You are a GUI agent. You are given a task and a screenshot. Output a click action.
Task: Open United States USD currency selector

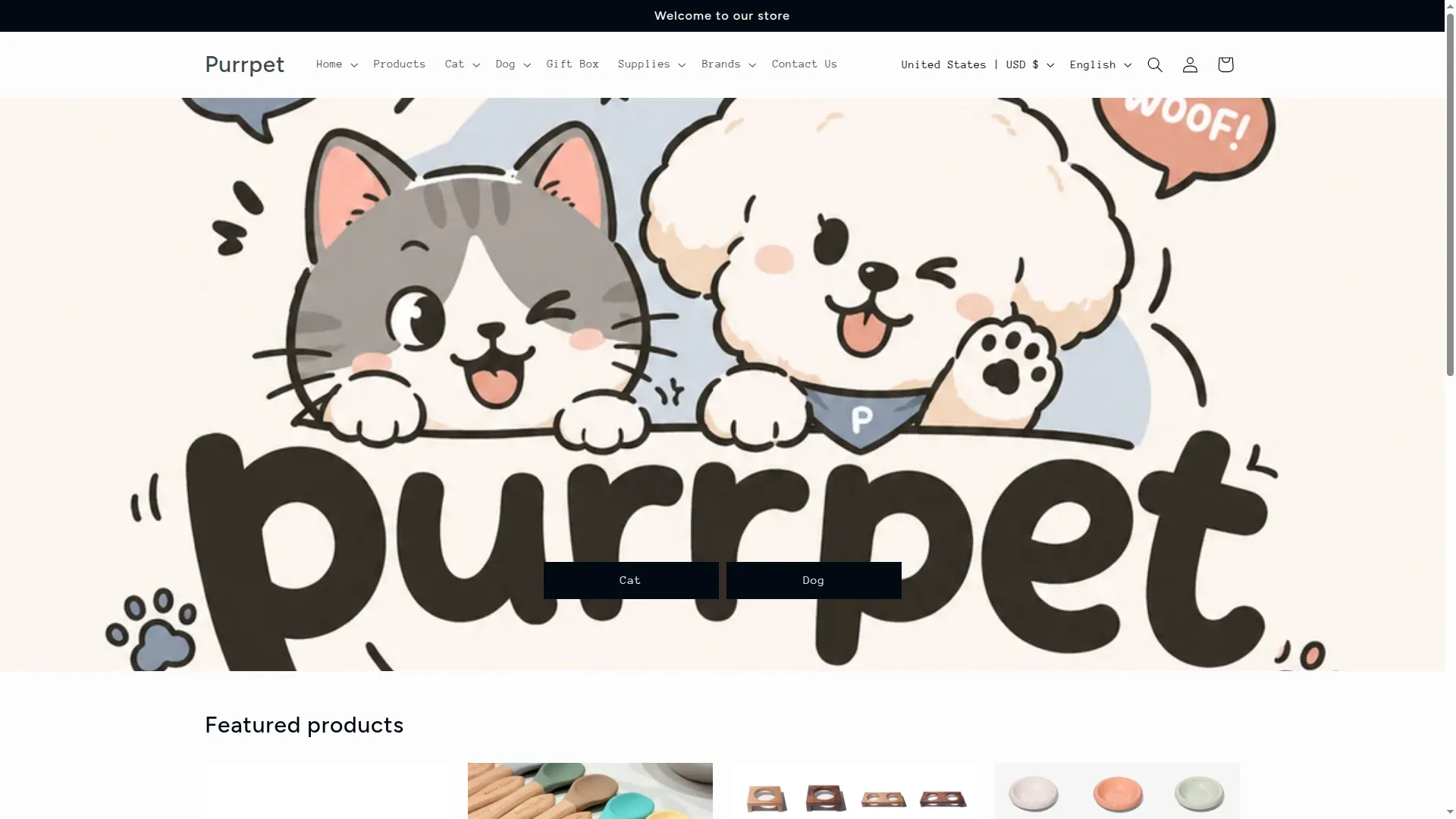pyautogui.click(x=977, y=64)
